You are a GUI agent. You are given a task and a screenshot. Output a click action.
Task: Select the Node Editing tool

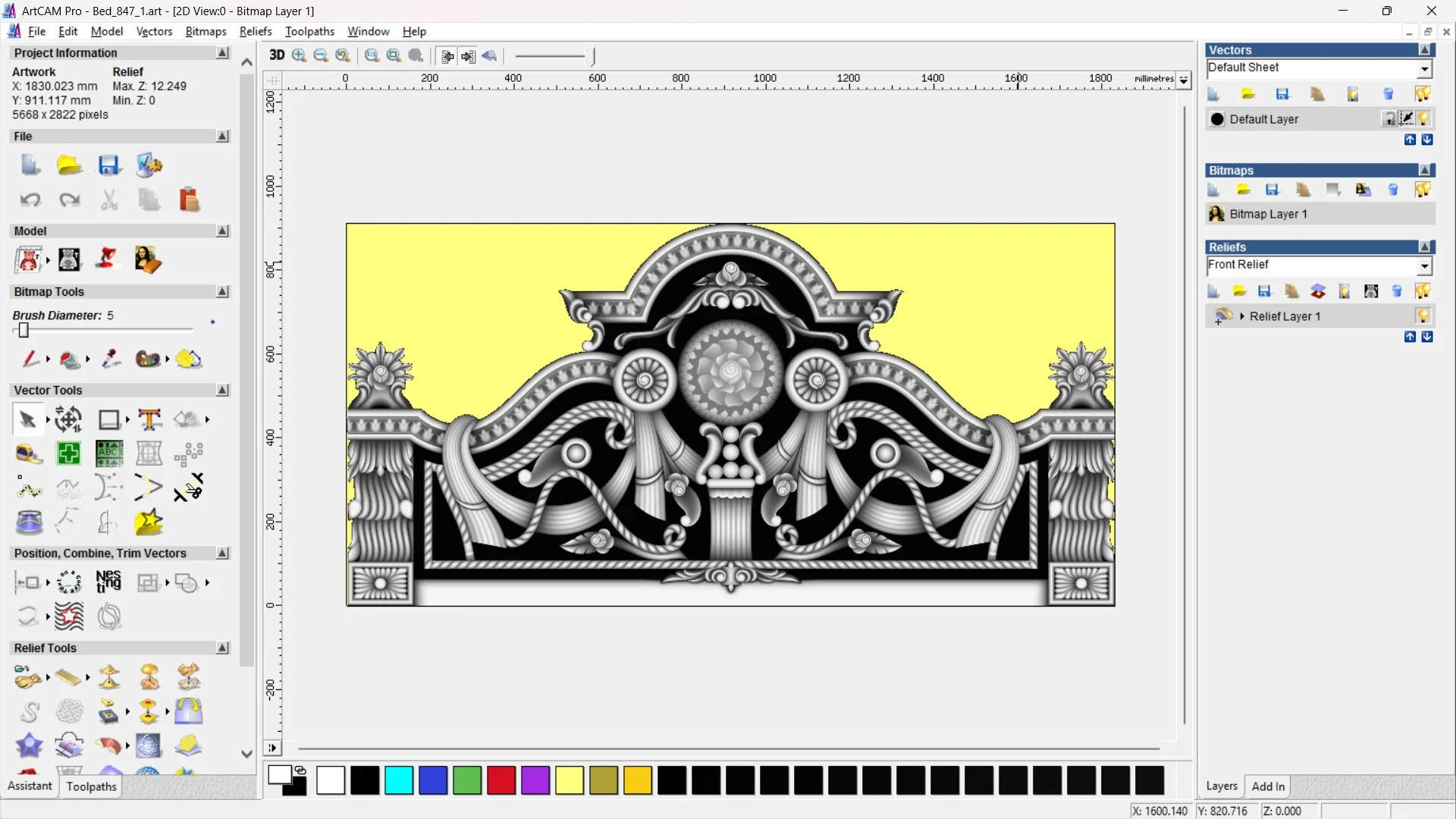tap(29, 488)
